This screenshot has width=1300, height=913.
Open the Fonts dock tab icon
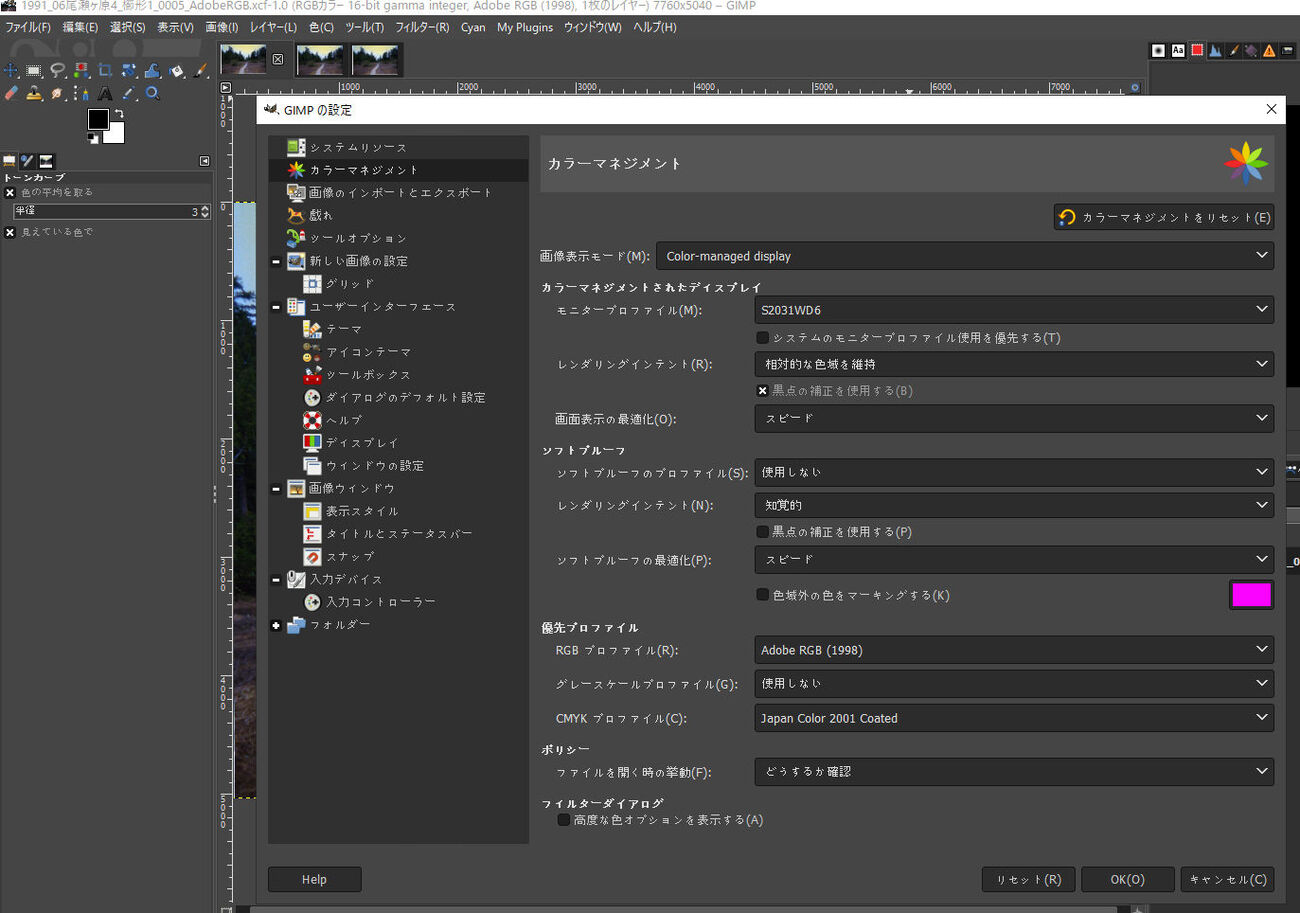[x=1178, y=50]
